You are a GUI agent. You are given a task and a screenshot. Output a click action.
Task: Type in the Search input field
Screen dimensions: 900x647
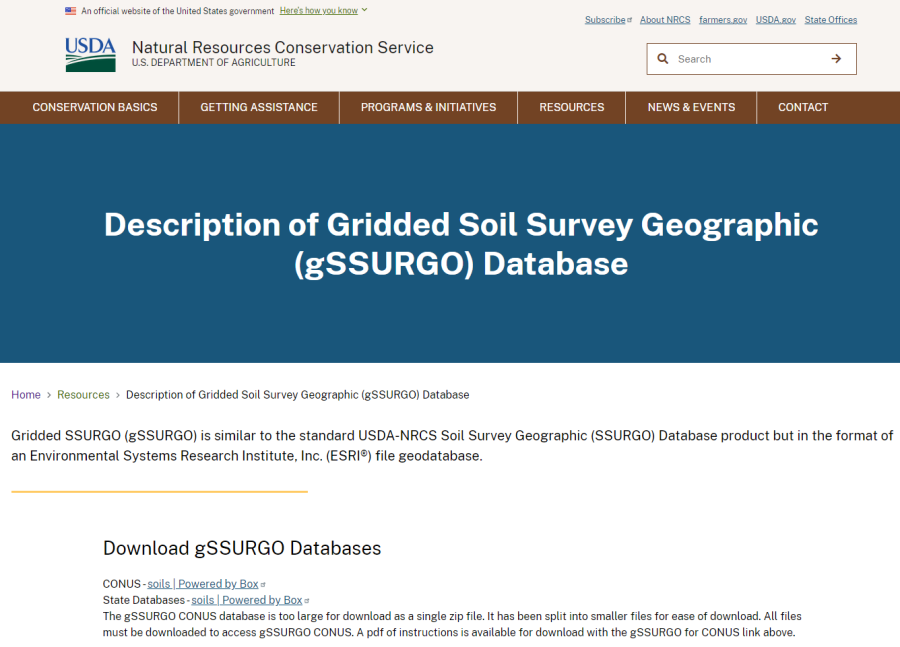tap(750, 59)
